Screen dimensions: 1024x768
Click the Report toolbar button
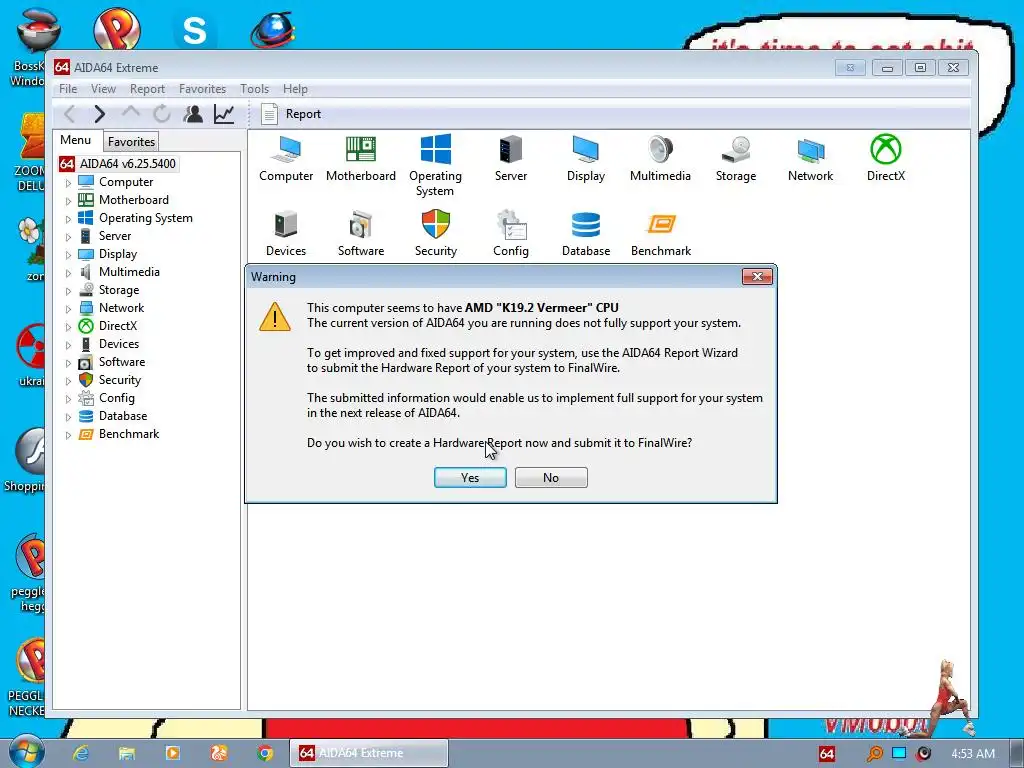[291, 114]
